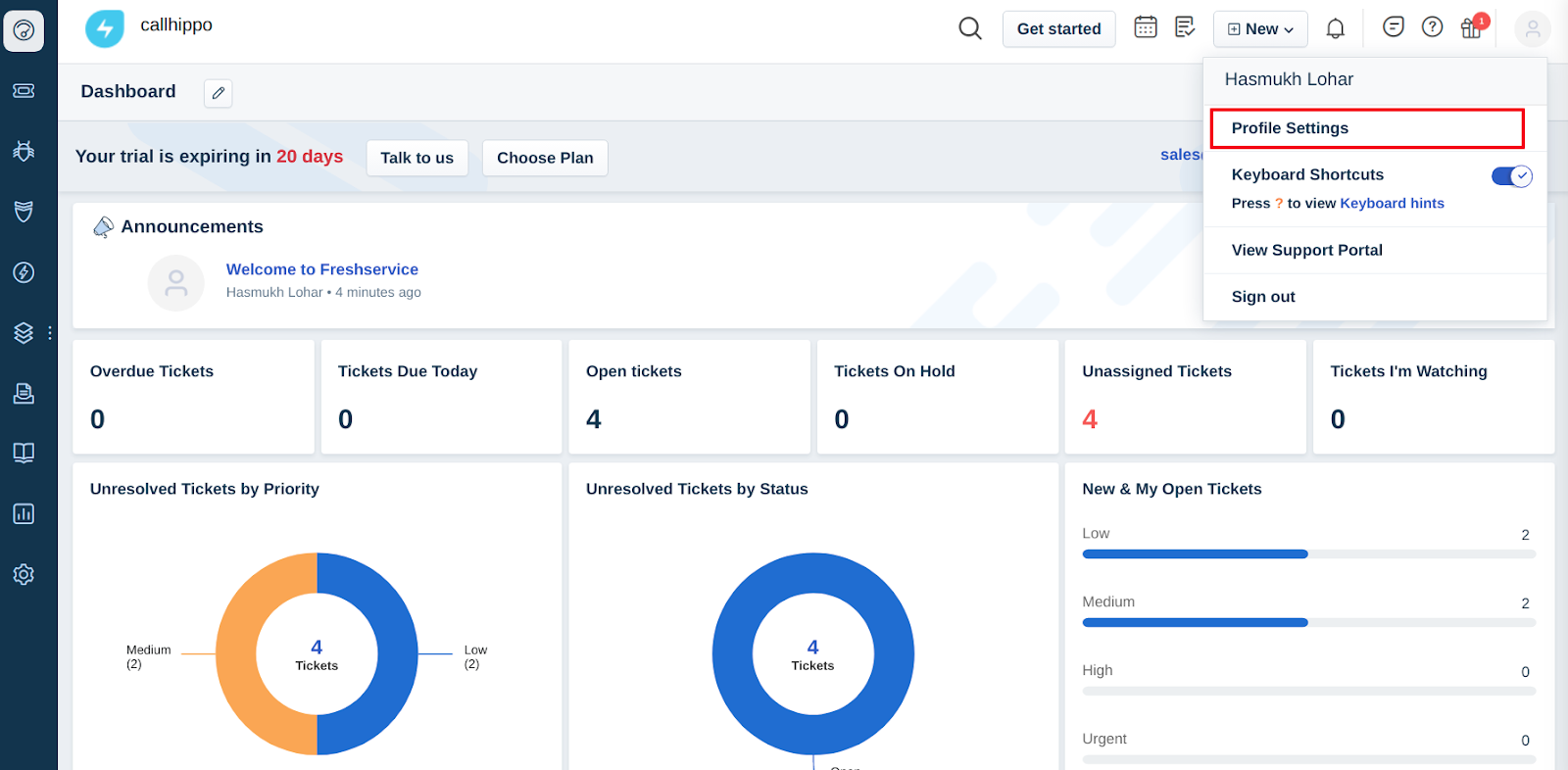The width and height of the screenshot is (1568, 770).
Task: Open the Purchase orders icon in sidebar
Action: (x=24, y=393)
